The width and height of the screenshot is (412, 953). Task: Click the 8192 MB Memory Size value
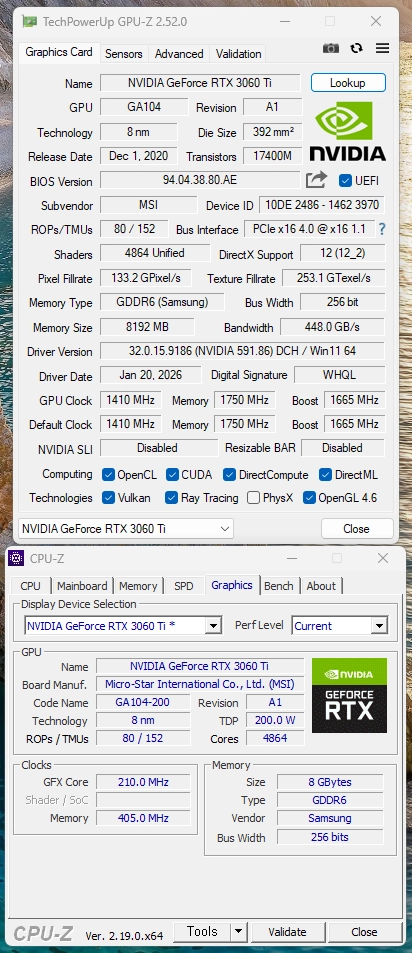point(147,327)
